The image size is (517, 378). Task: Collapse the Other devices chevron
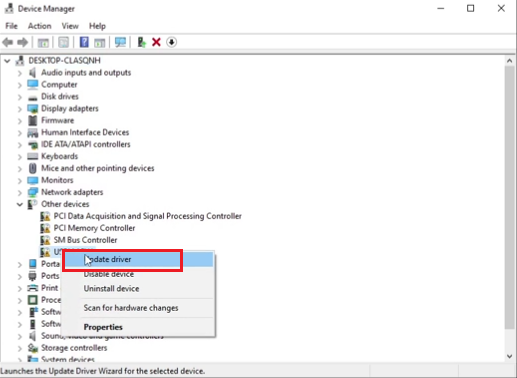pyautogui.click(x=20, y=204)
